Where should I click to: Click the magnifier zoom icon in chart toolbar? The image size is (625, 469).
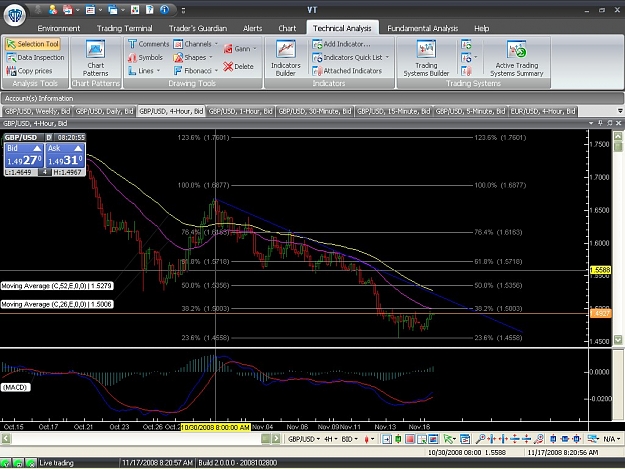click(480, 439)
